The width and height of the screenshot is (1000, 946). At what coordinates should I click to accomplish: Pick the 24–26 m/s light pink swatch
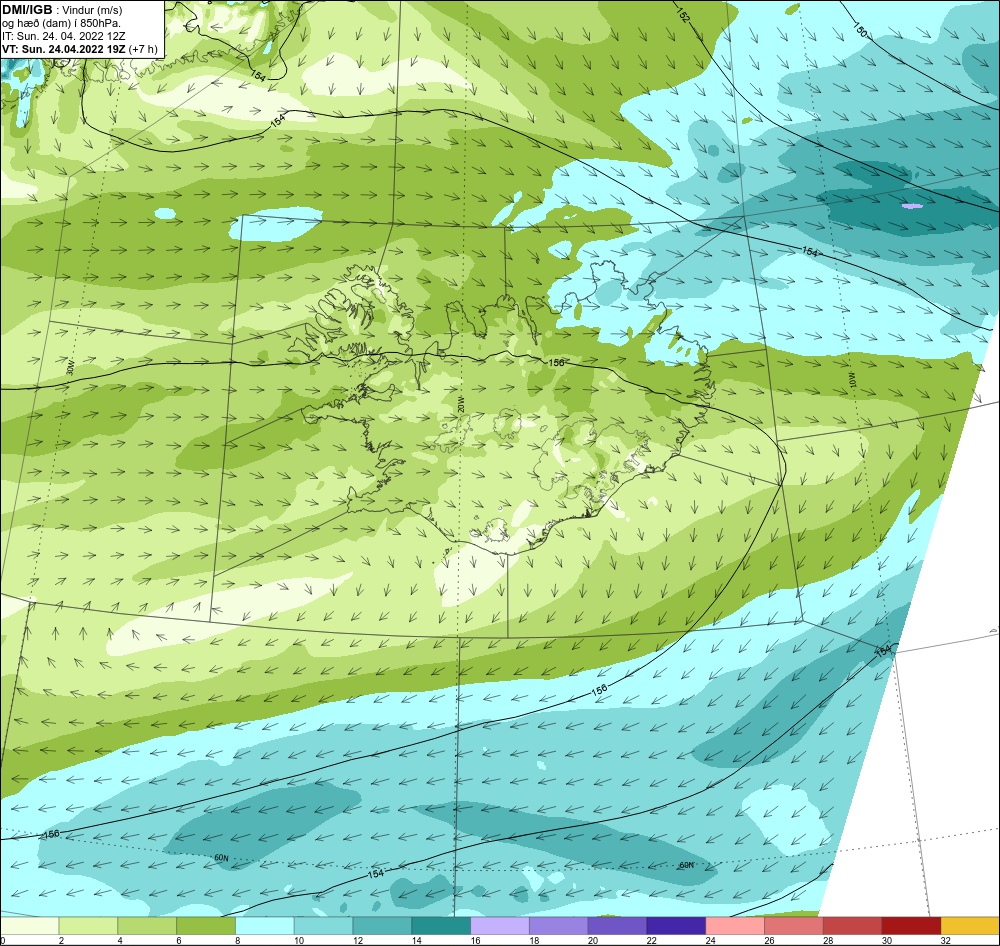click(x=735, y=925)
